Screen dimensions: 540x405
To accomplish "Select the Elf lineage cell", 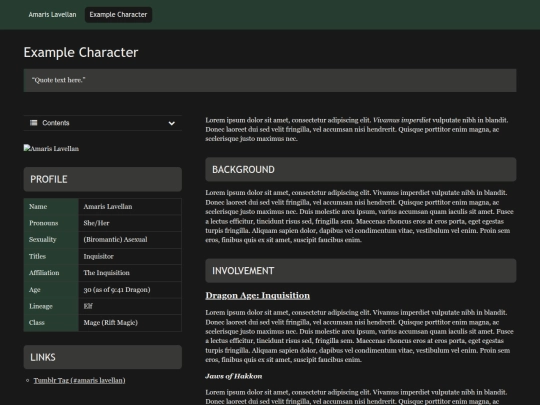I will [130, 306].
